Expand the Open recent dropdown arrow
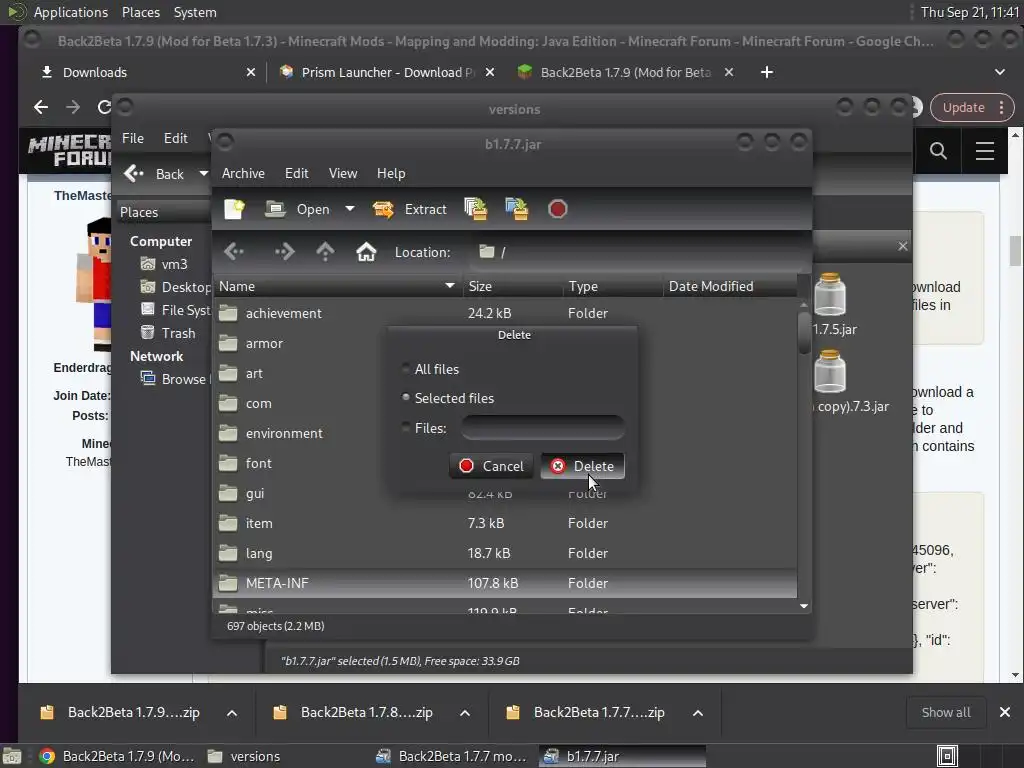The width and height of the screenshot is (1024, 768). [x=350, y=209]
